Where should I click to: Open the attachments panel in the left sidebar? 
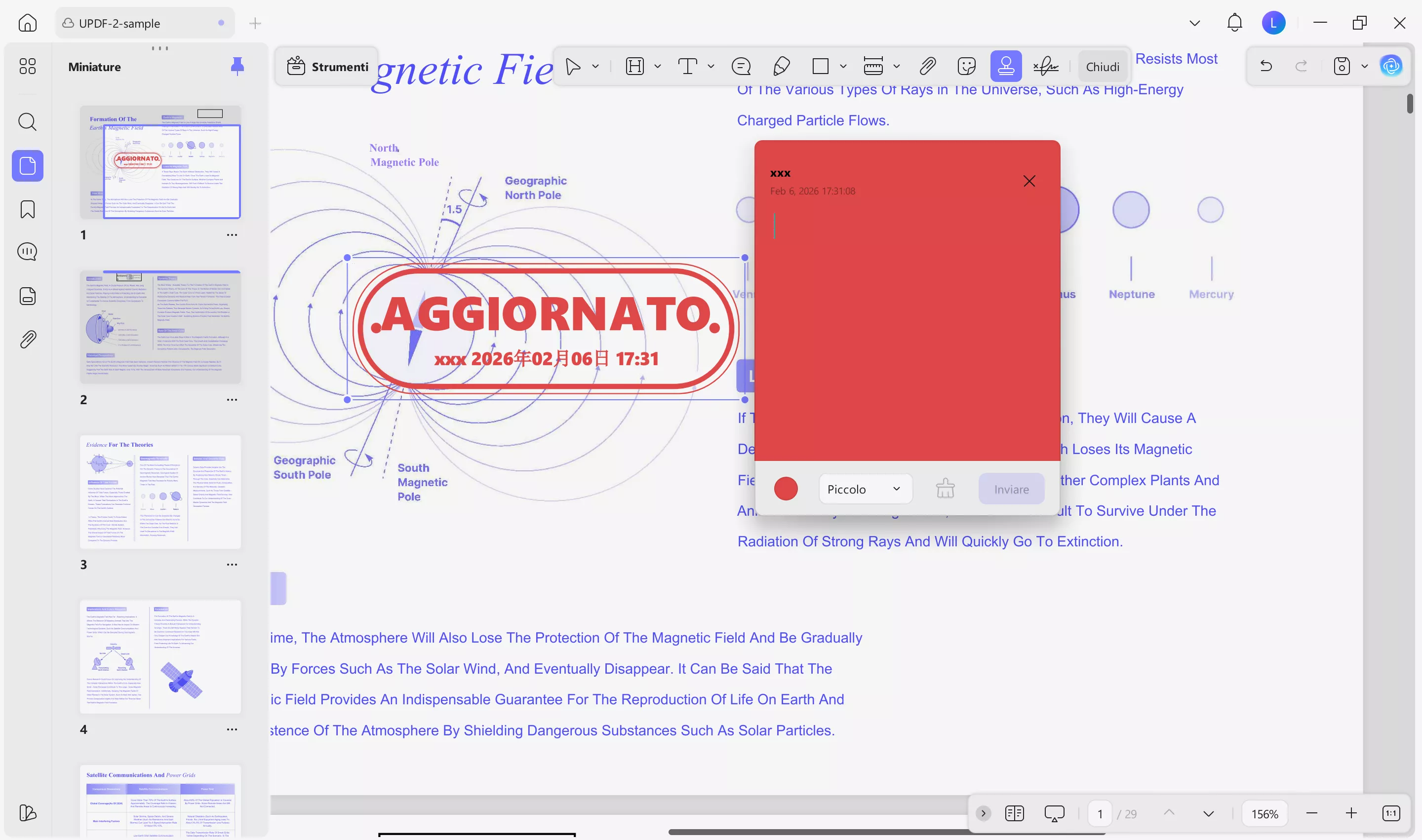point(27,339)
